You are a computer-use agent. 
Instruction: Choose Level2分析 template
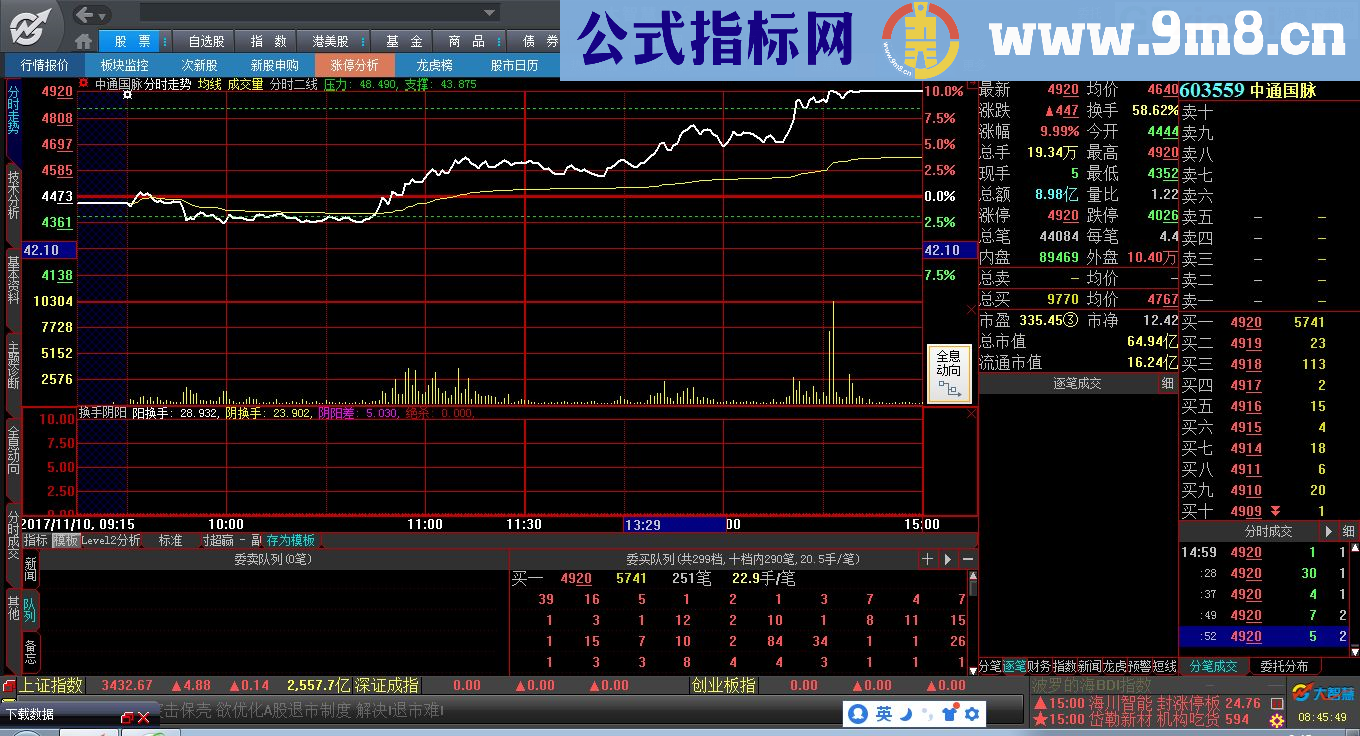coord(110,540)
